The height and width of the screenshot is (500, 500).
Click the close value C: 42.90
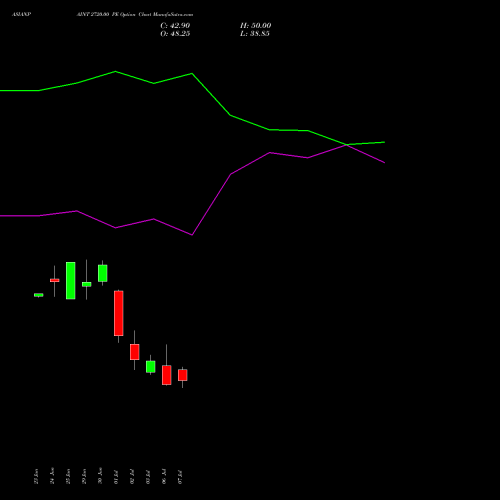[x=175, y=26]
